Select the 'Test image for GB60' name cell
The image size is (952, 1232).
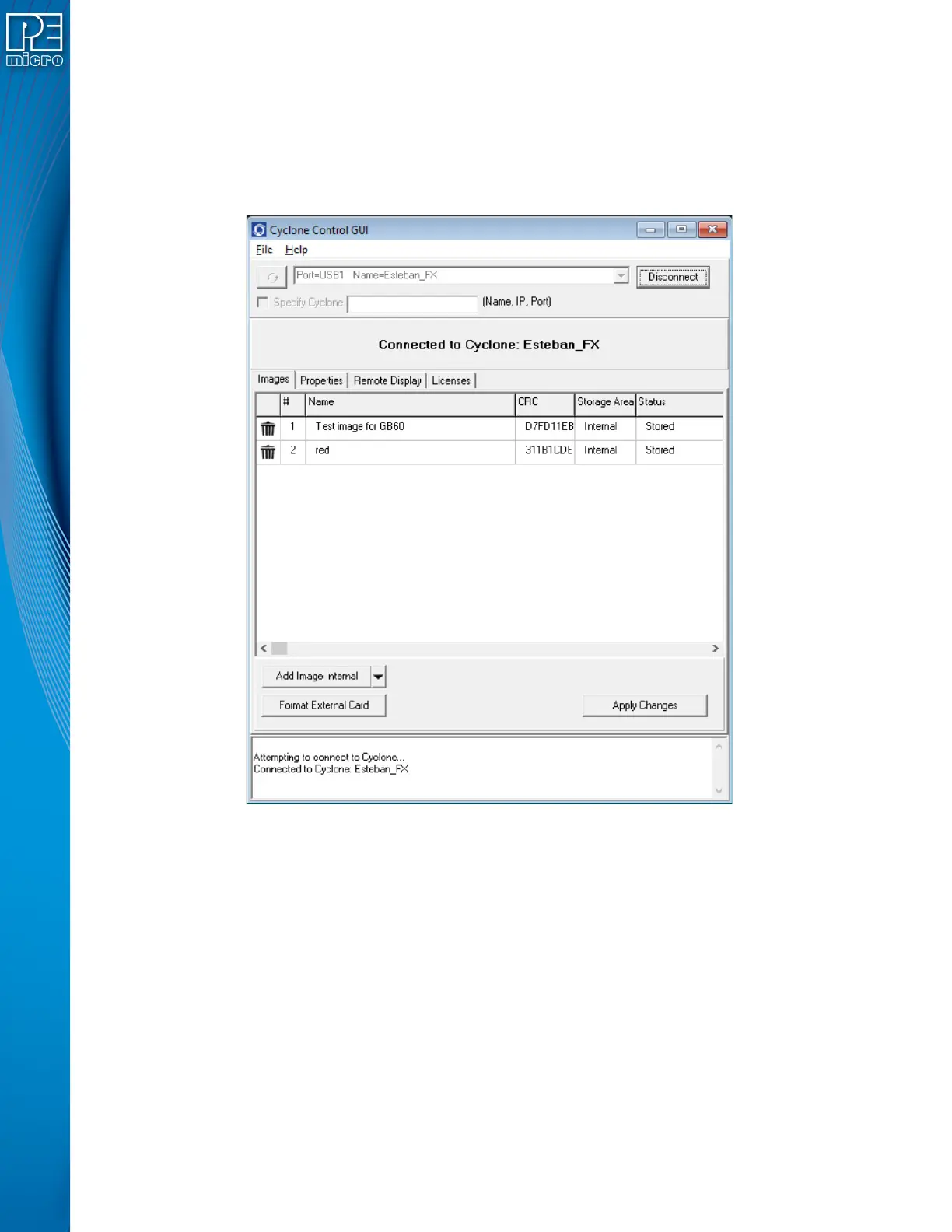click(x=410, y=427)
